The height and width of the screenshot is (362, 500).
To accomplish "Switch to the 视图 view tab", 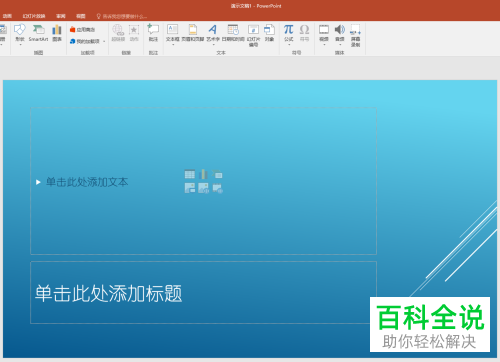I will (81, 16).
